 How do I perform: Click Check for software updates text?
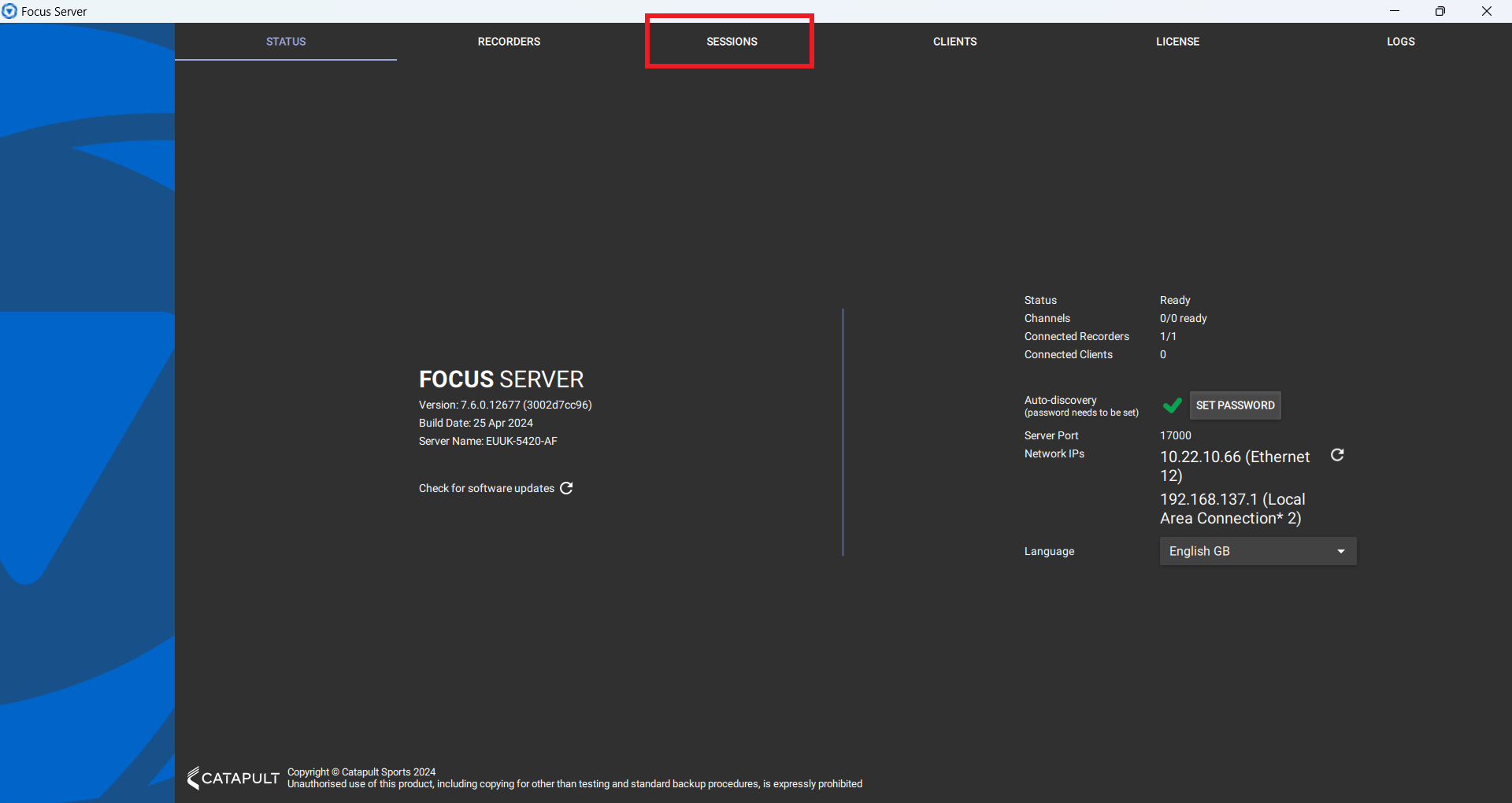pos(487,488)
